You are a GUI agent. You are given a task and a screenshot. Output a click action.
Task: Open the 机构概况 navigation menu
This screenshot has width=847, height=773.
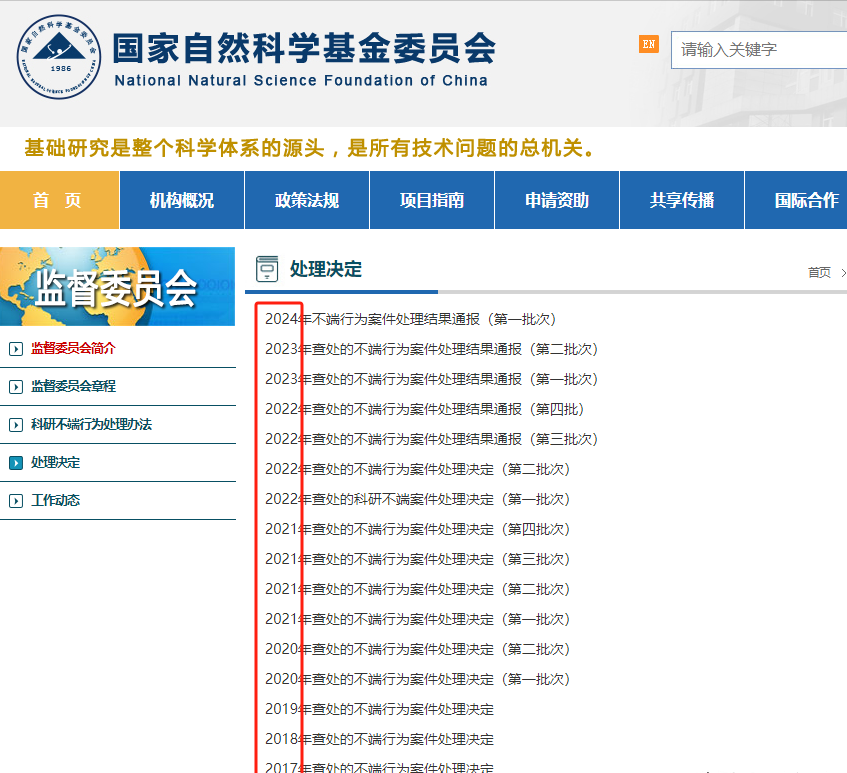[182, 200]
